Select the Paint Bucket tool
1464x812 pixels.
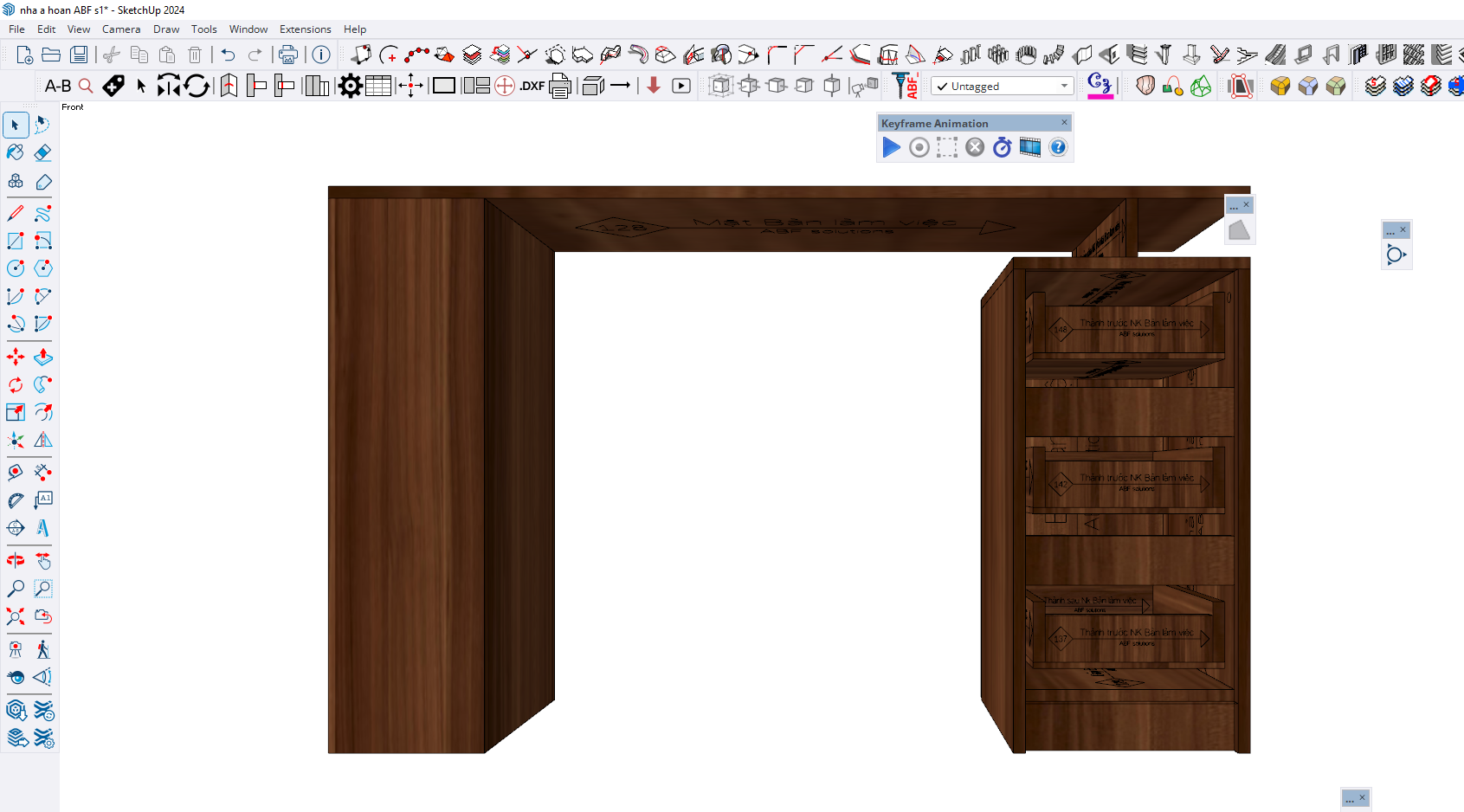click(x=16, y=153)
